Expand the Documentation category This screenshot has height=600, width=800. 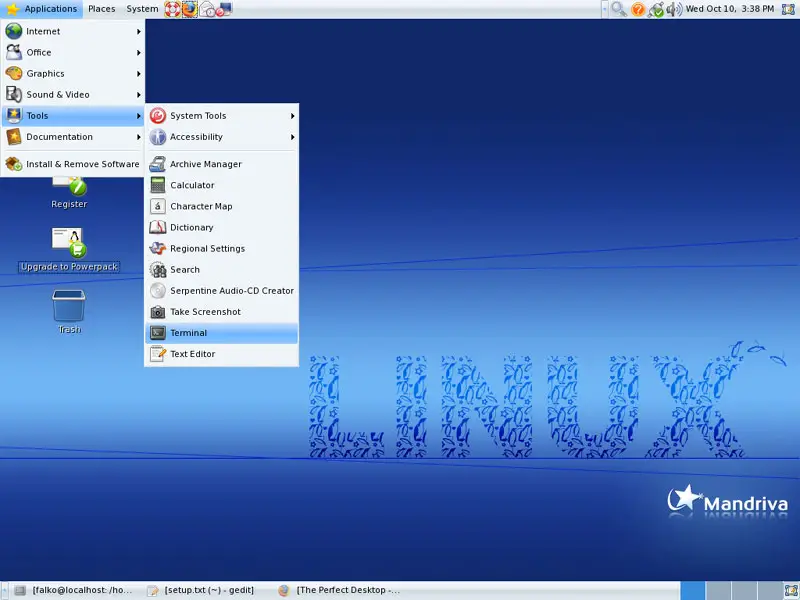(x=72, y=137)
